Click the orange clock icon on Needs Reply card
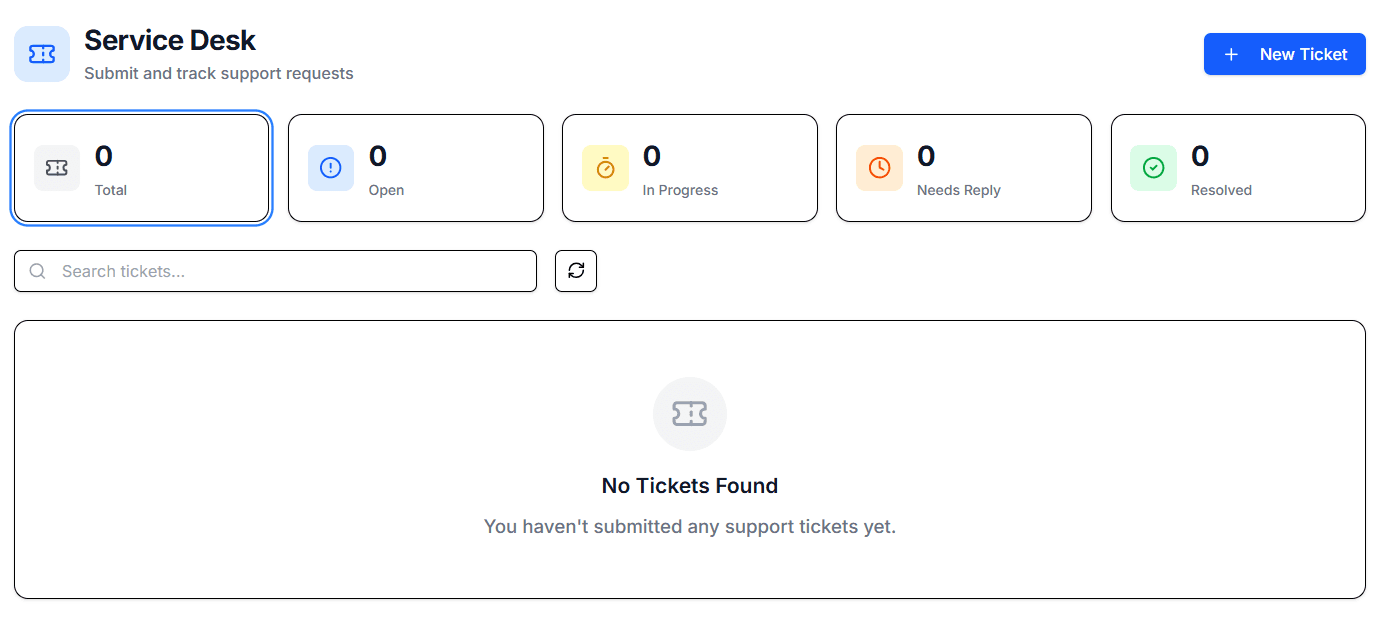 879,167
